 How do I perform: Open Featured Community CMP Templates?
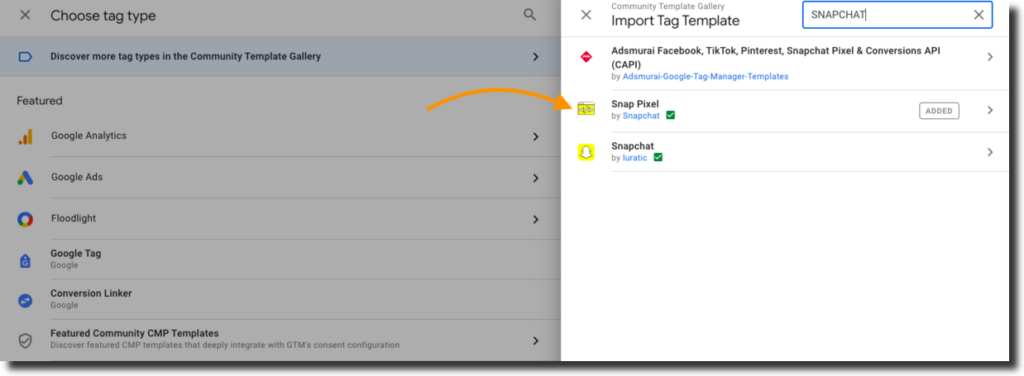coord(280,339)
